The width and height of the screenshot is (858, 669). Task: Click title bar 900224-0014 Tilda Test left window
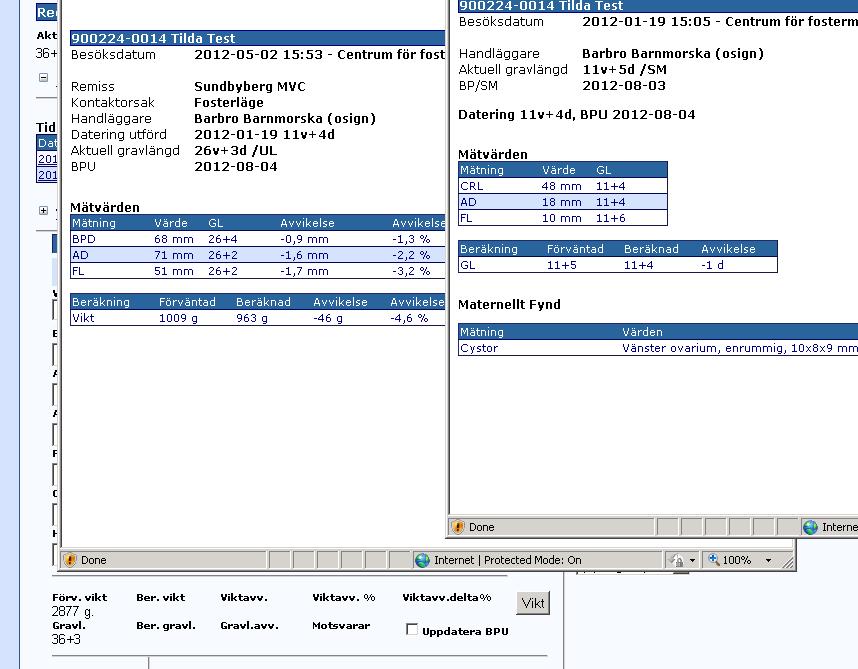pyautogui.click(x=257, y=38)
